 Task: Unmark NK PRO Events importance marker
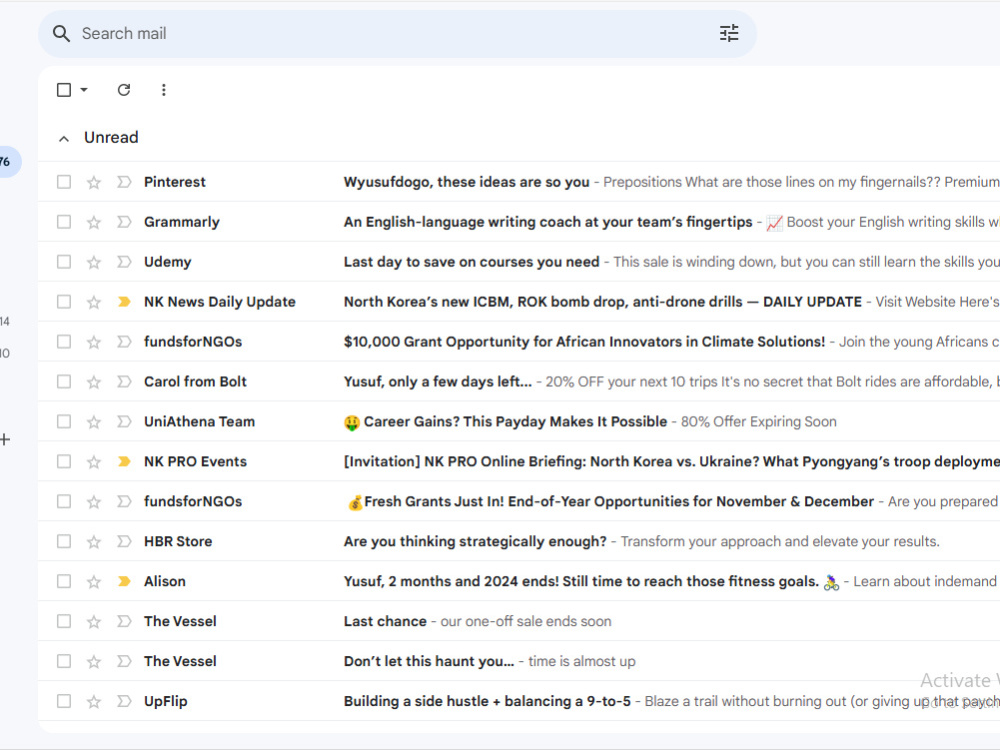point(124,461)
